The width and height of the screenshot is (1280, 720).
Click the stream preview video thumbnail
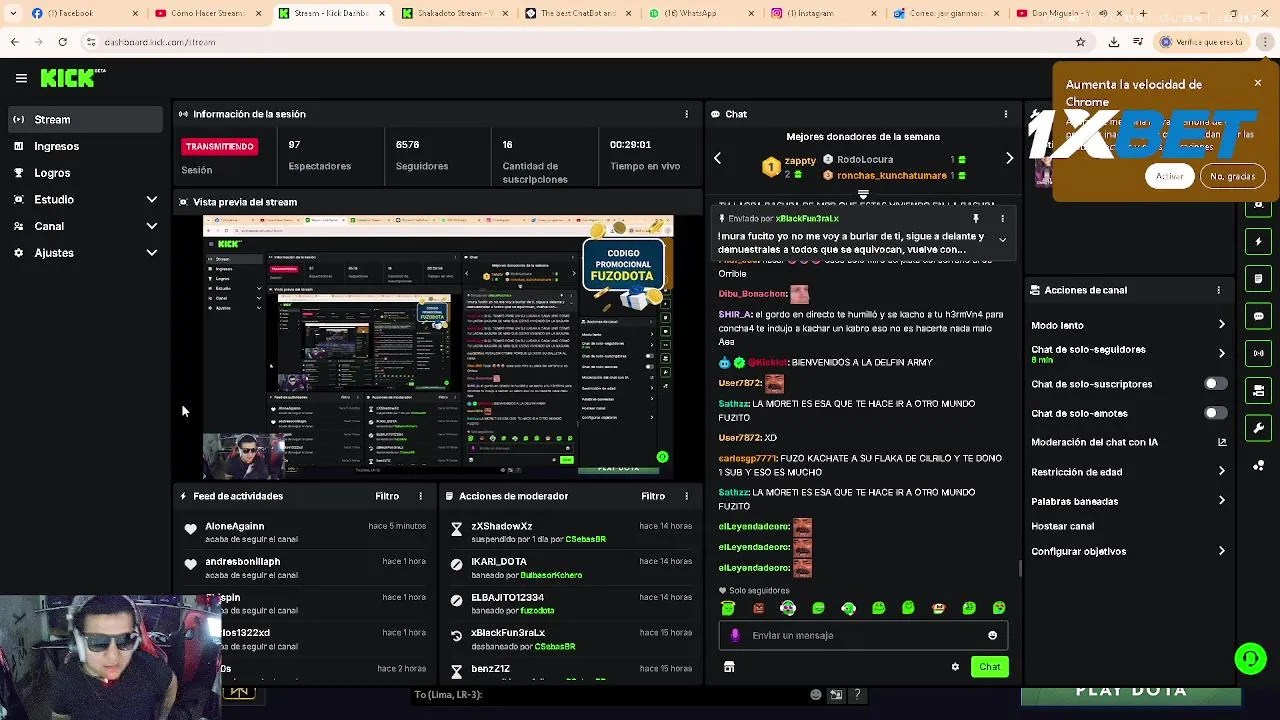coord(438,346)
